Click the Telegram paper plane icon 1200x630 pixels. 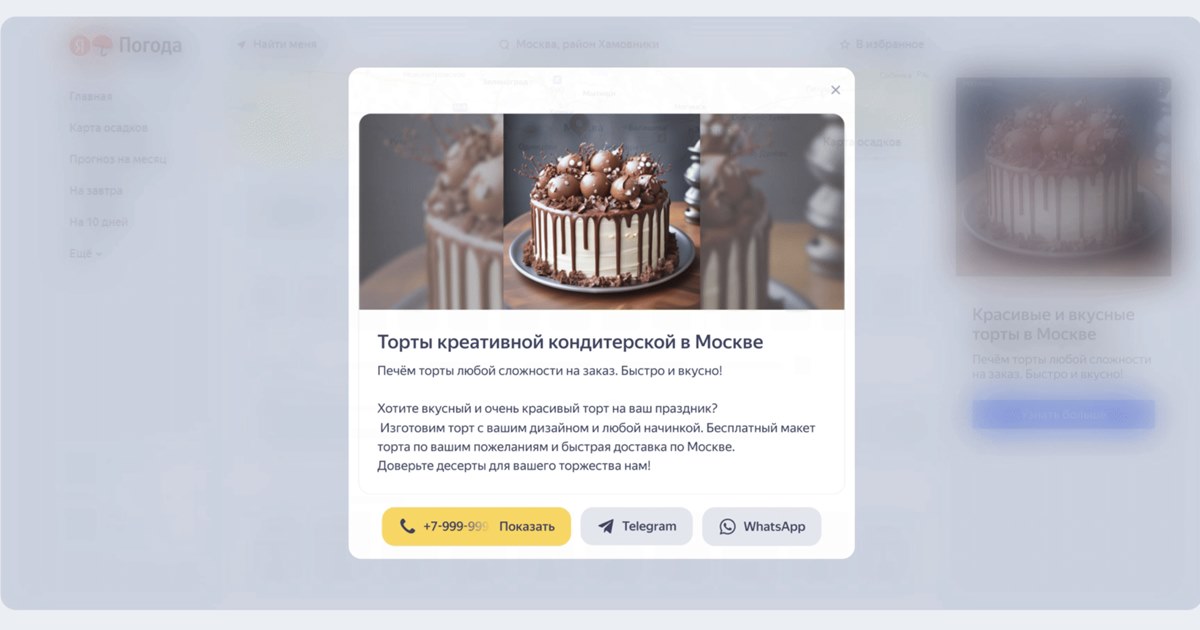(606, 526)
